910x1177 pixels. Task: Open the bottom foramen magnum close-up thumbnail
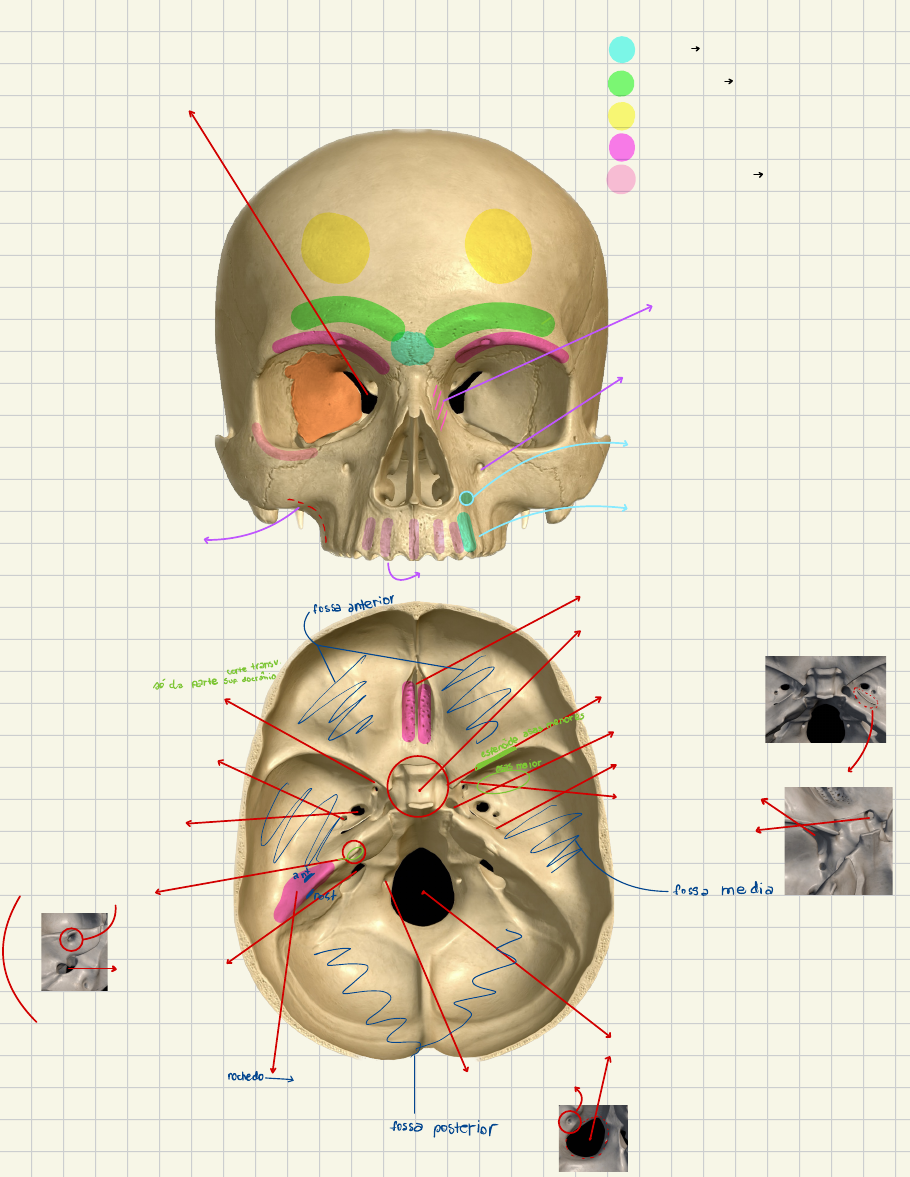click(x=593, y=1138)
